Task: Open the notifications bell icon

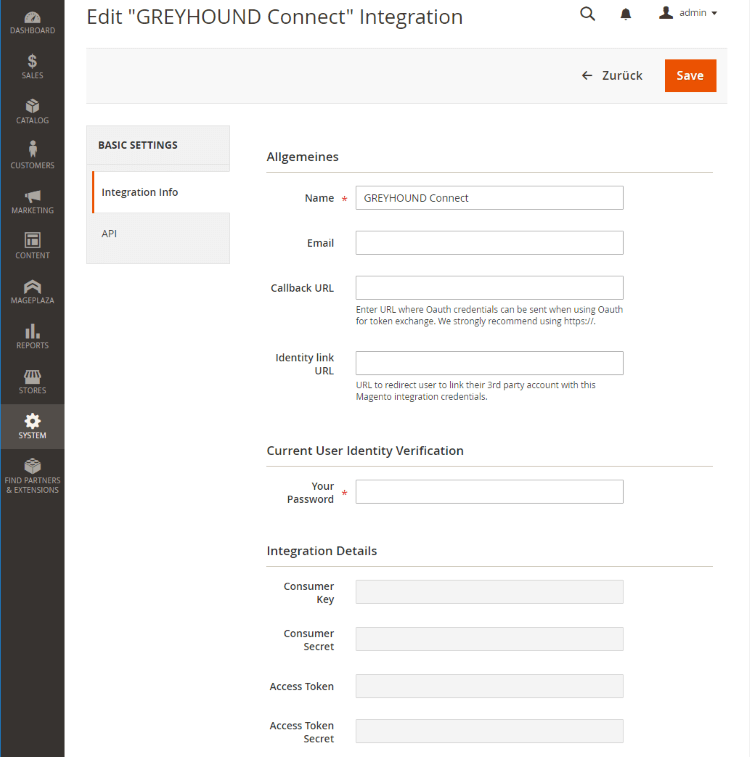Action: click(x=625, y=14)
